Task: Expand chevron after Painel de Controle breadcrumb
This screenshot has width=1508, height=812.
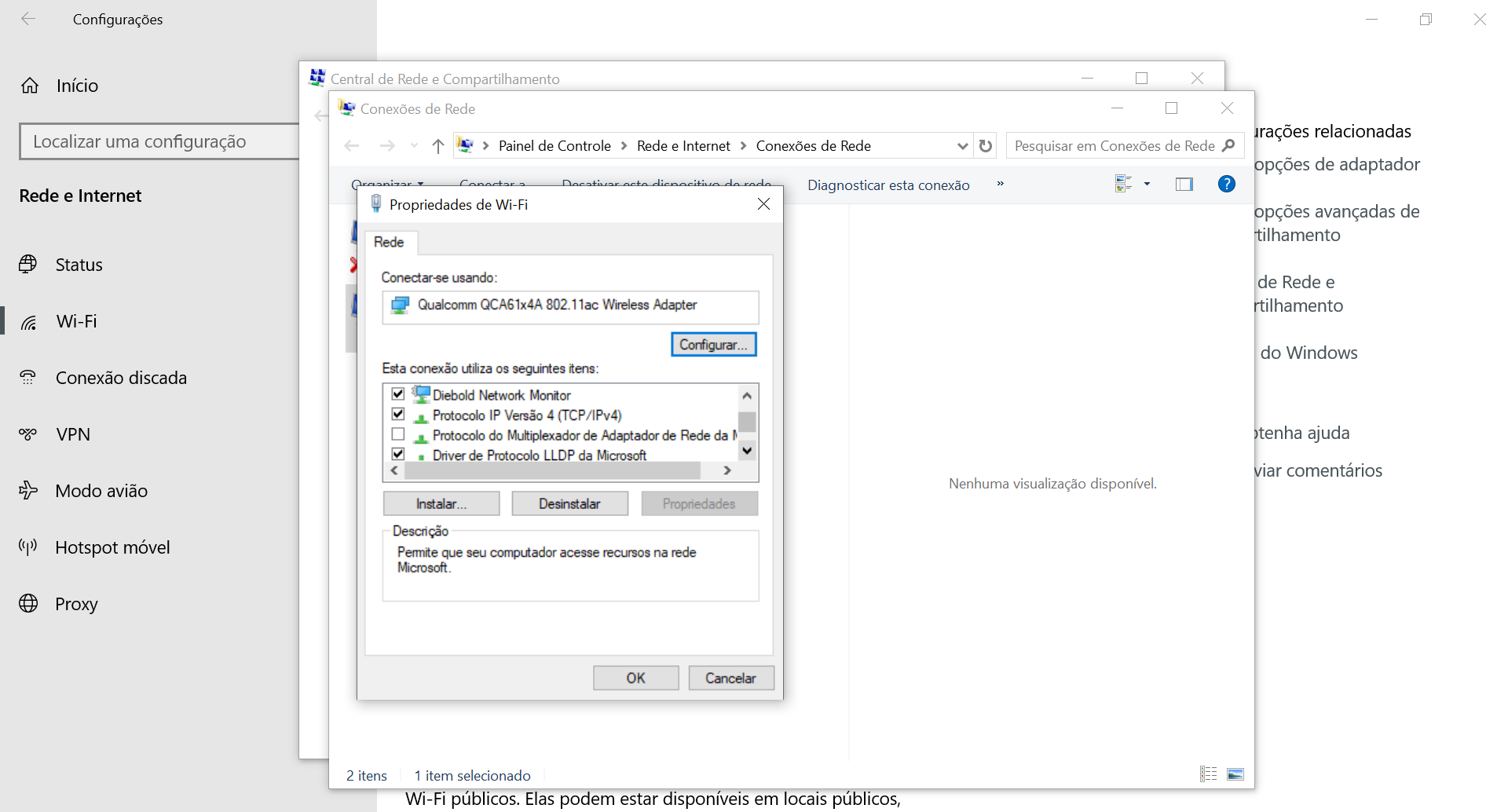Action: (624, 145)
